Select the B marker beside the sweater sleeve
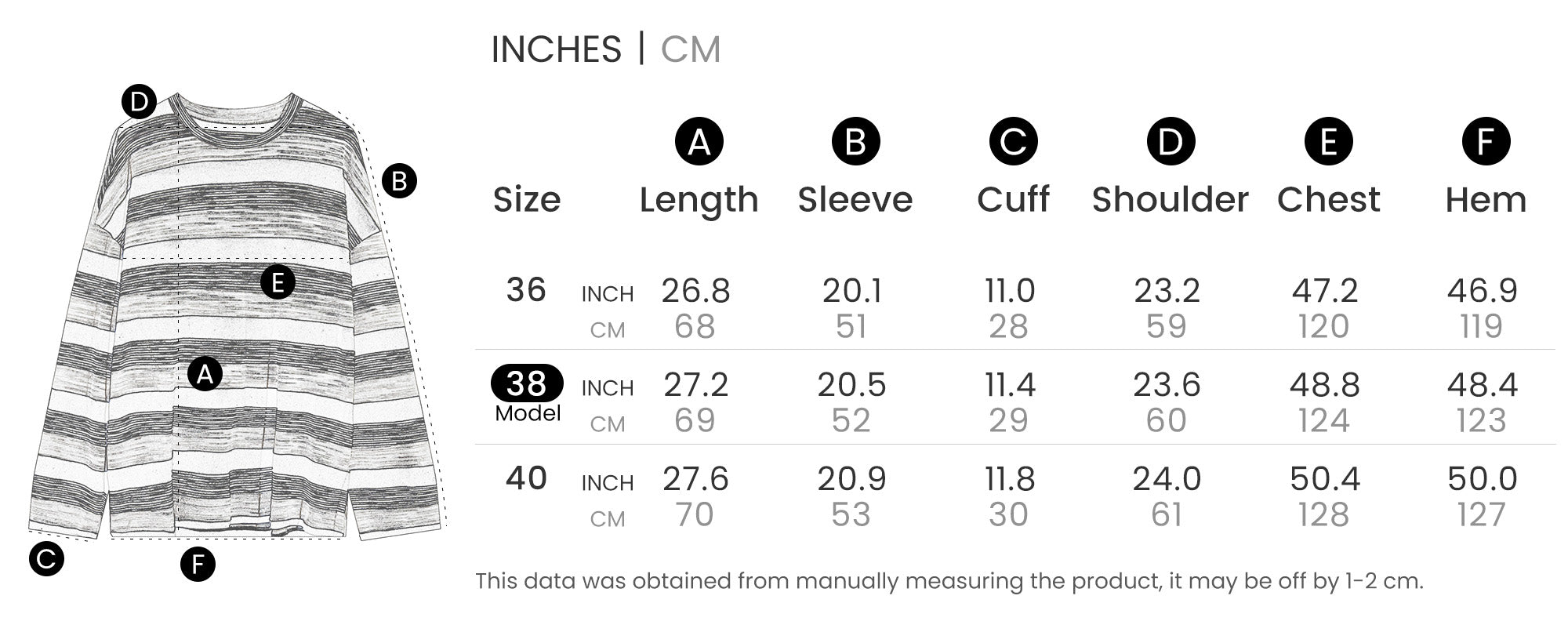The image size is (1568, 632). 399,182
